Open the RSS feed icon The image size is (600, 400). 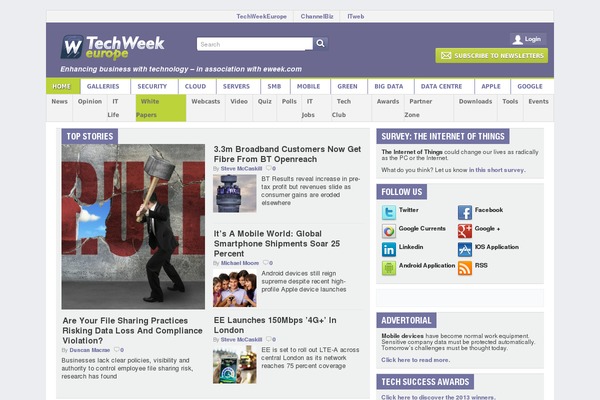click(465, 268)
